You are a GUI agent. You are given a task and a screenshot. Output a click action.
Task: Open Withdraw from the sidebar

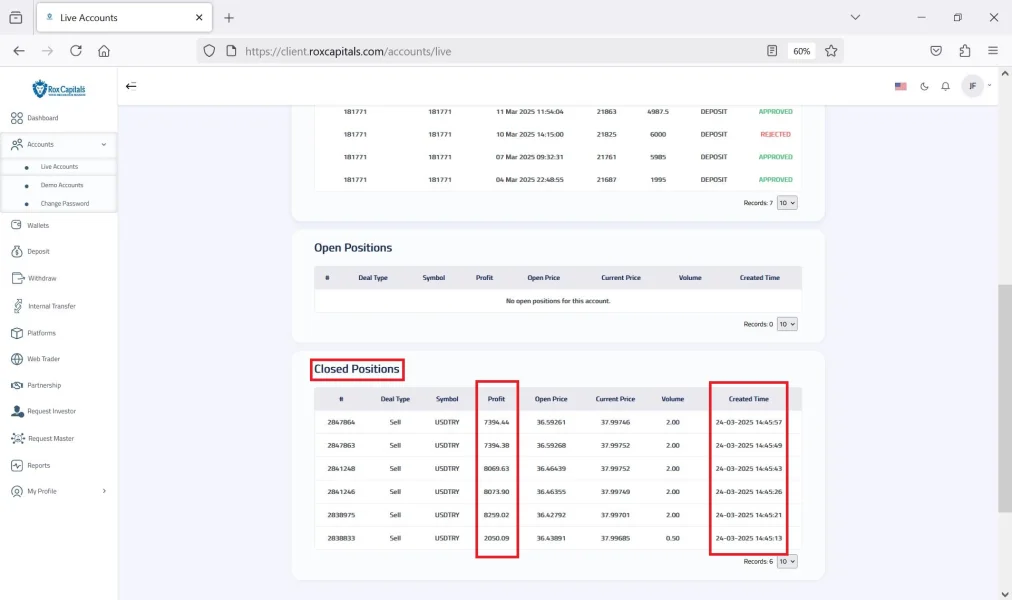[18, 278]
